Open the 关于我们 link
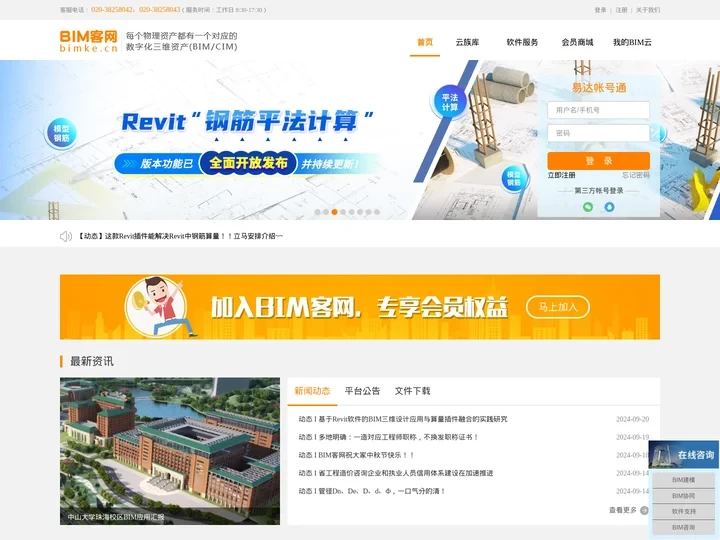 pyautogui.click(x=648, y=10)
